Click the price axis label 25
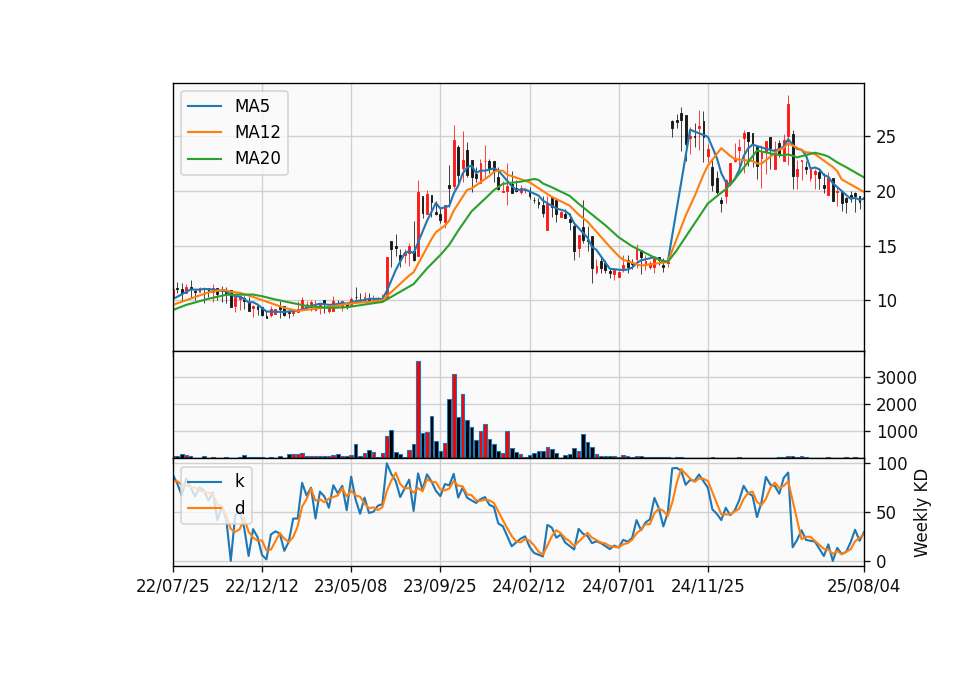 tap(886, 137)
